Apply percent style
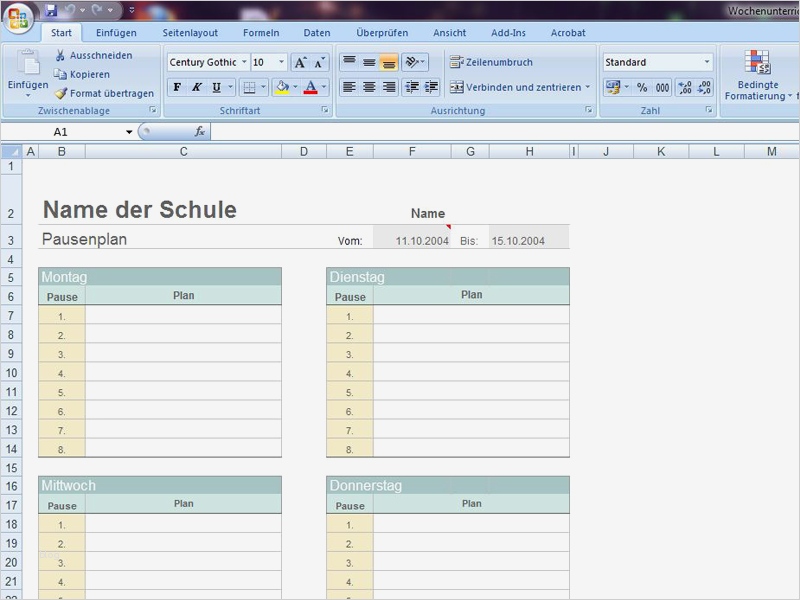This screenshot has width=800, height=600. pyautogui.click(x=642, y=87)
